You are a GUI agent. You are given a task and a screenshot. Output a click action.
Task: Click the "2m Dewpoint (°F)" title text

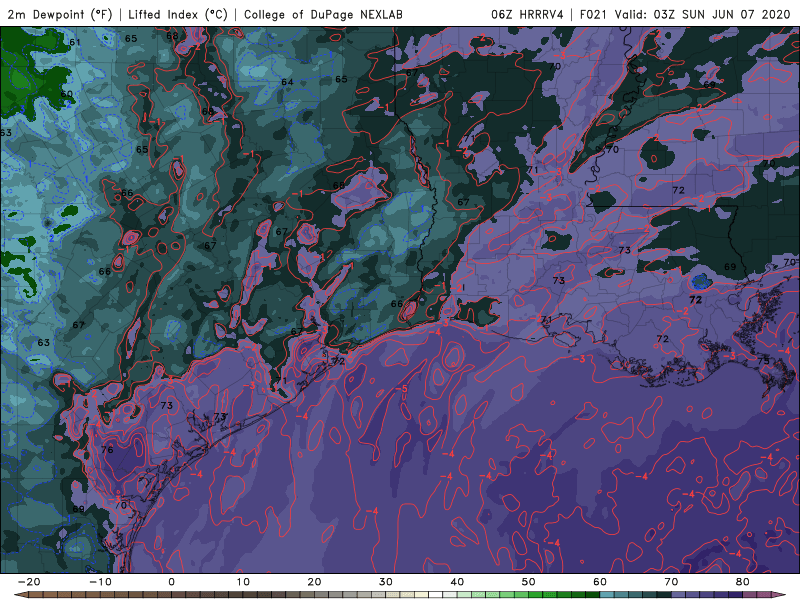60,14
